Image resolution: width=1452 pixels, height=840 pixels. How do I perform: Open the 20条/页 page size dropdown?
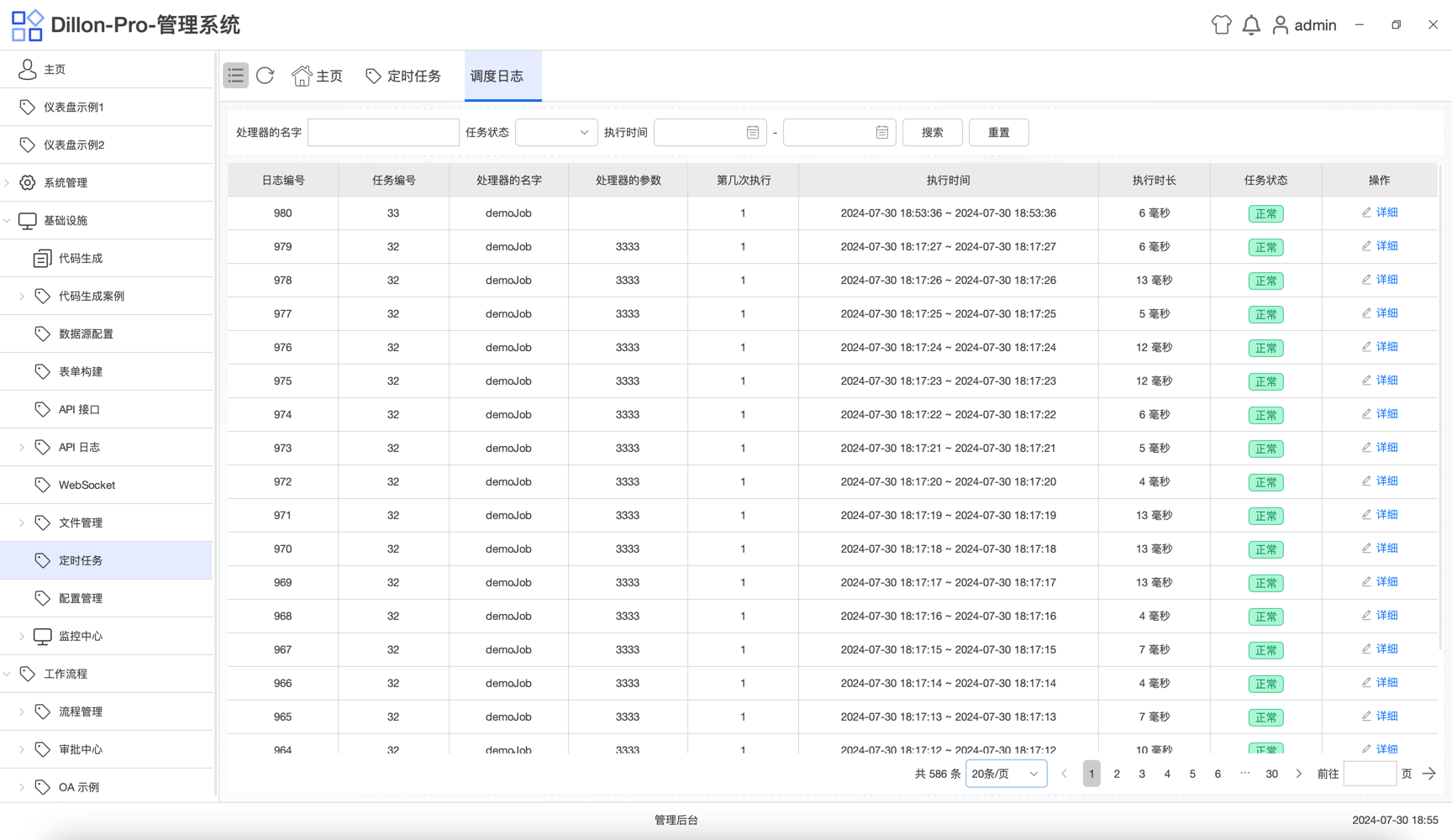tap(1006, 774)
